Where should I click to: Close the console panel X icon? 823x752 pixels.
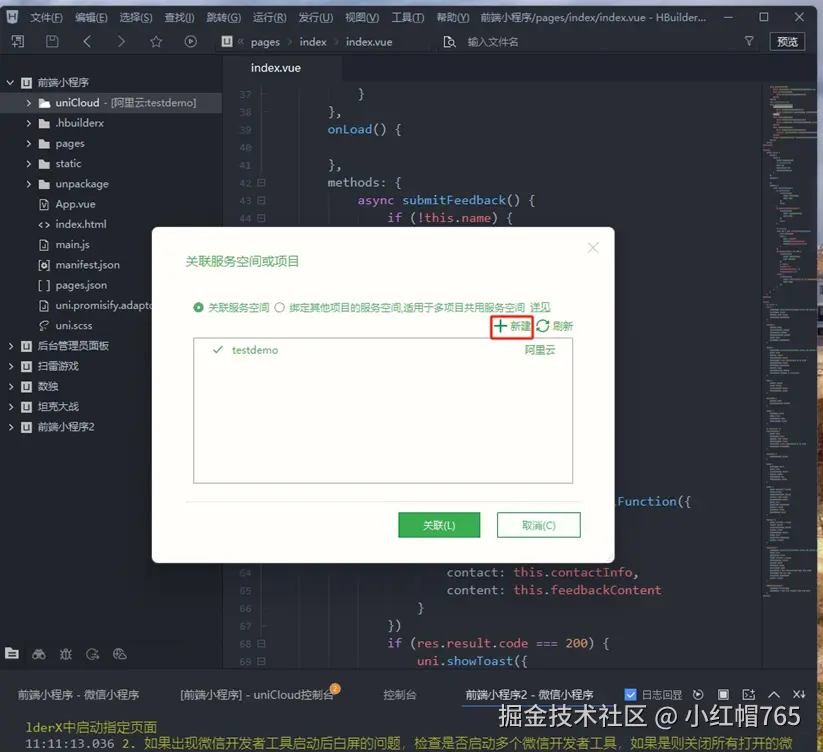click(x=799, y=694)
